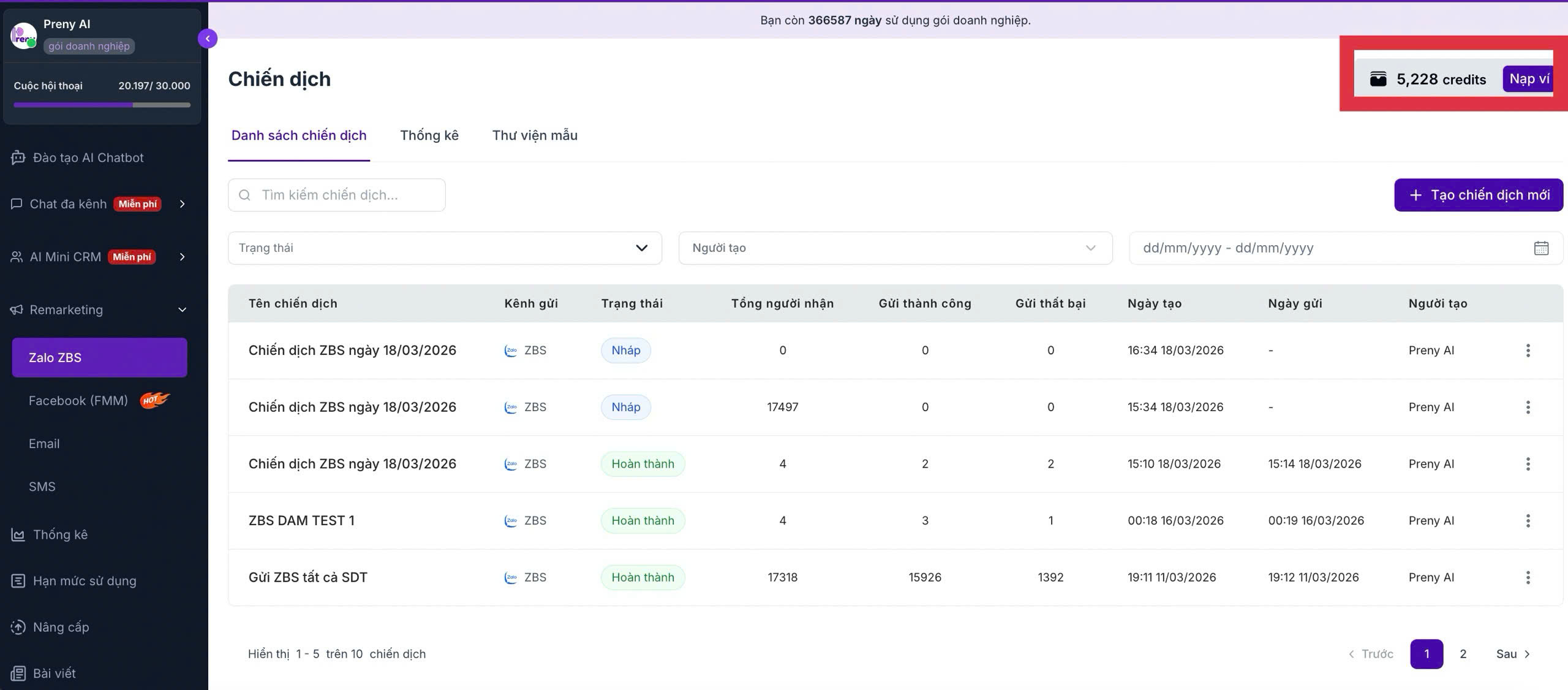Expand the Trạng thái status dropdown
This screenshot has width=1568, height=690.
pyautogui.click(x=445, y=248)
